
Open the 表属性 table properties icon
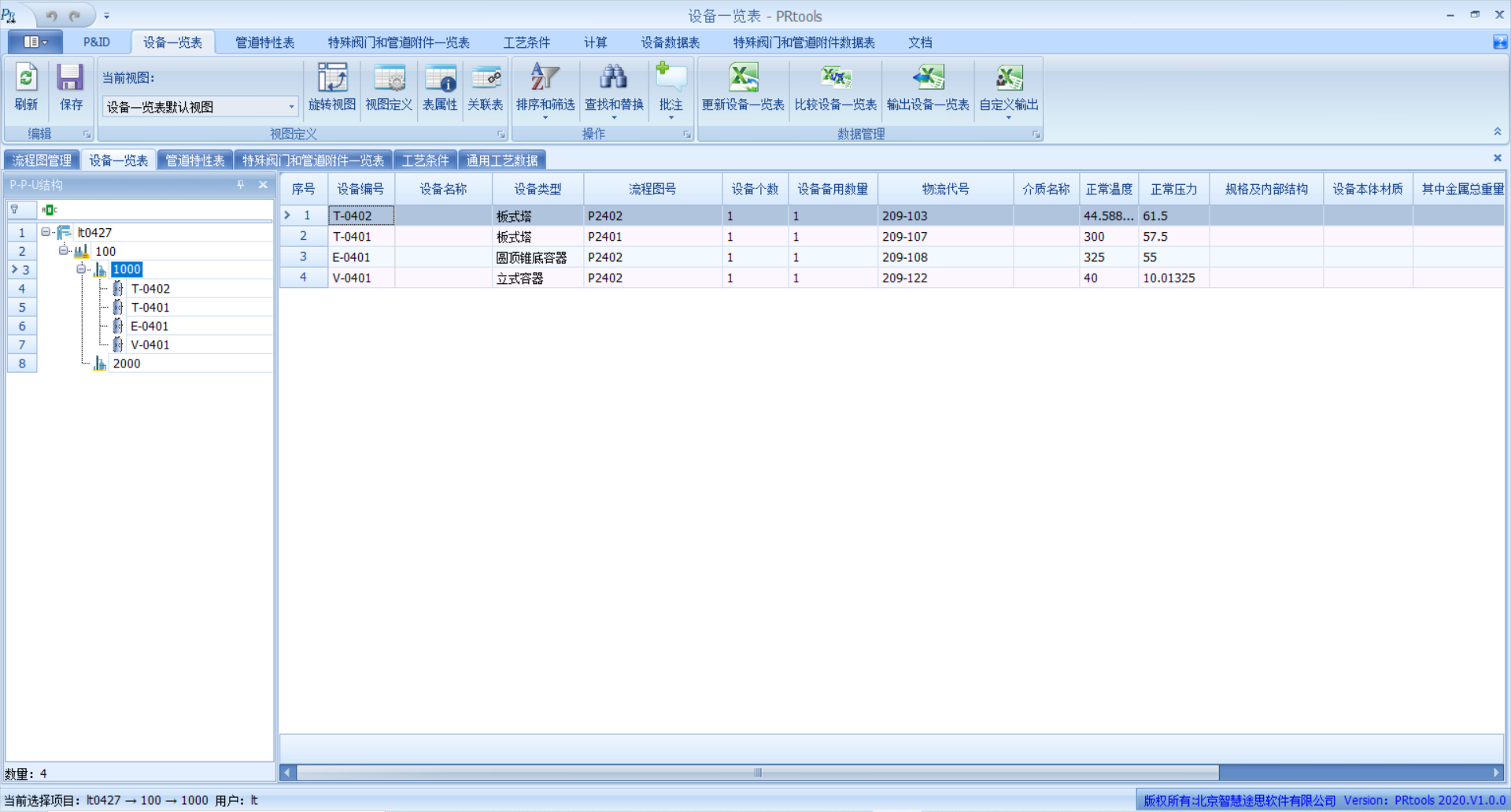point(440,79)
